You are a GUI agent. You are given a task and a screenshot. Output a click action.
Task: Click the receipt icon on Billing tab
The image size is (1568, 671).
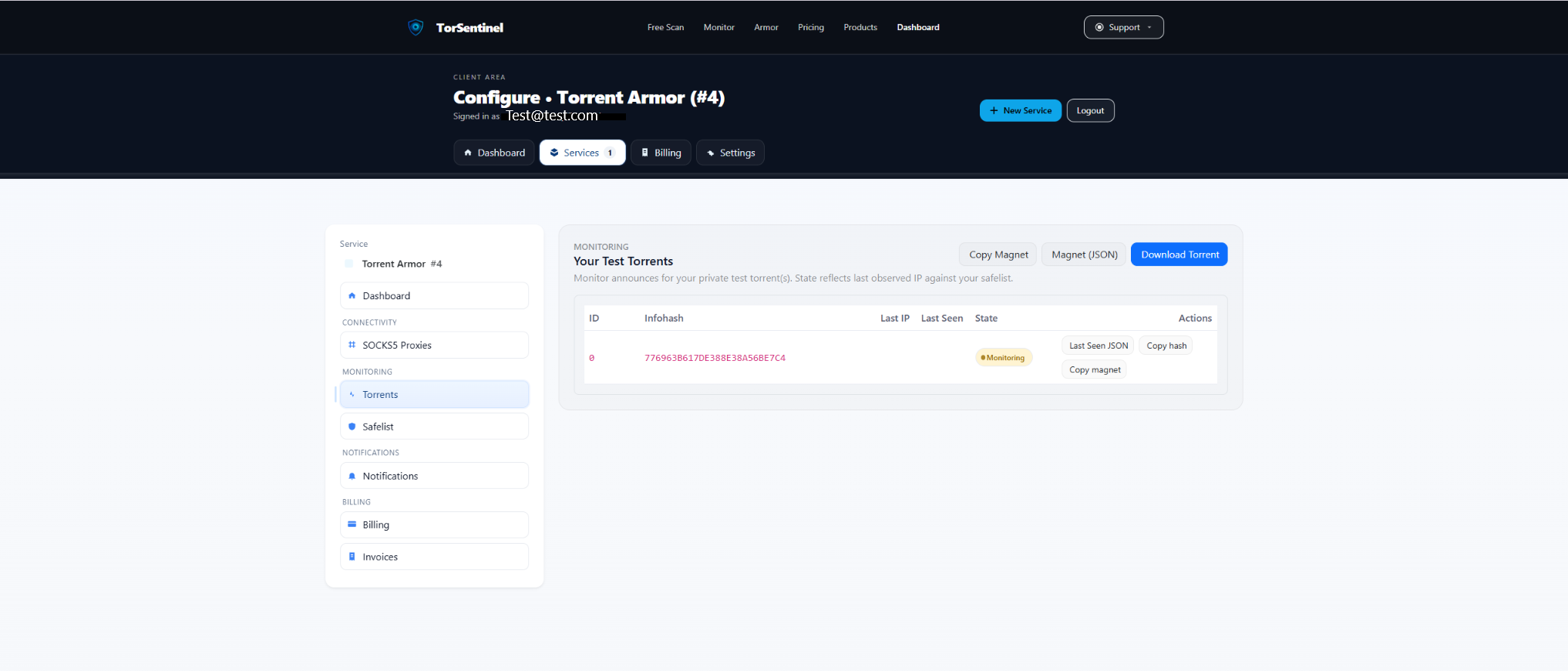(645, 153)
